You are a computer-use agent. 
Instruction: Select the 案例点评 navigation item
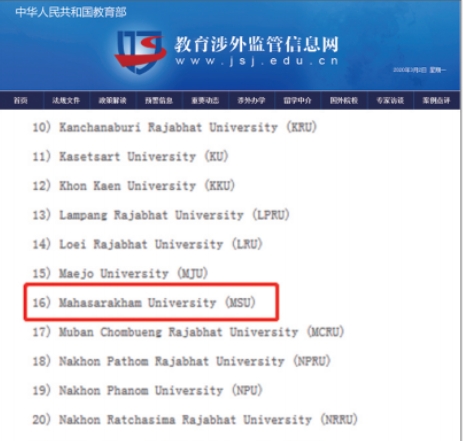coord(436,100)
